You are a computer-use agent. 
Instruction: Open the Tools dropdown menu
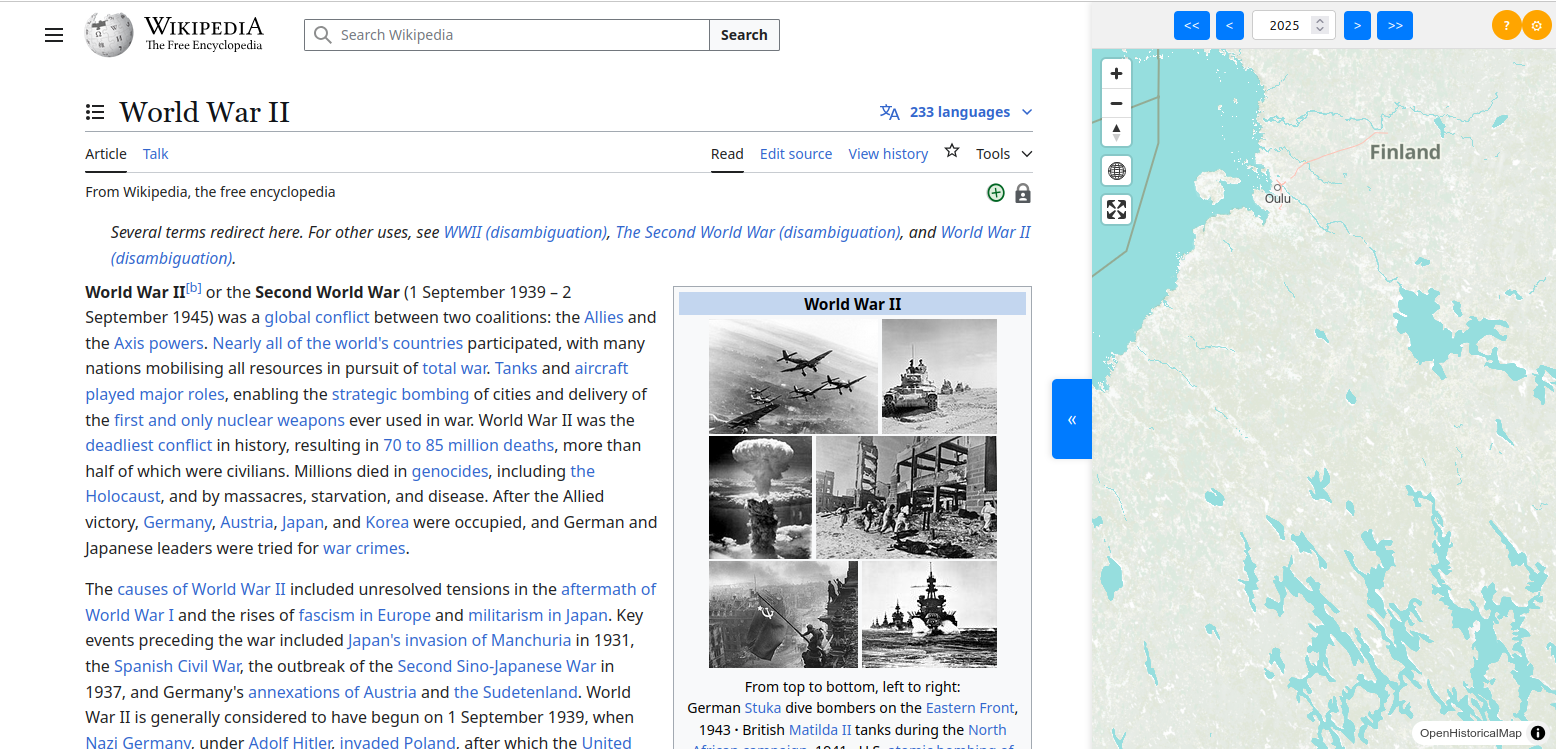tap(1004, 153)
